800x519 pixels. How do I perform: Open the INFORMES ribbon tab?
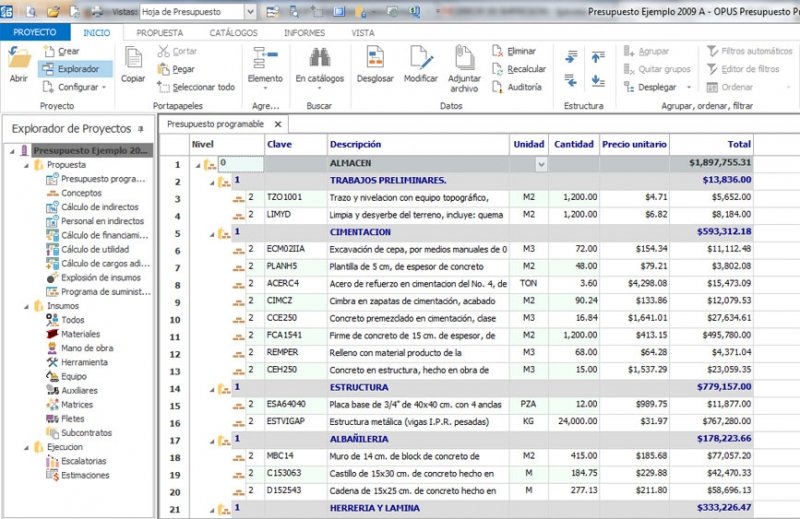pos(304,32)
